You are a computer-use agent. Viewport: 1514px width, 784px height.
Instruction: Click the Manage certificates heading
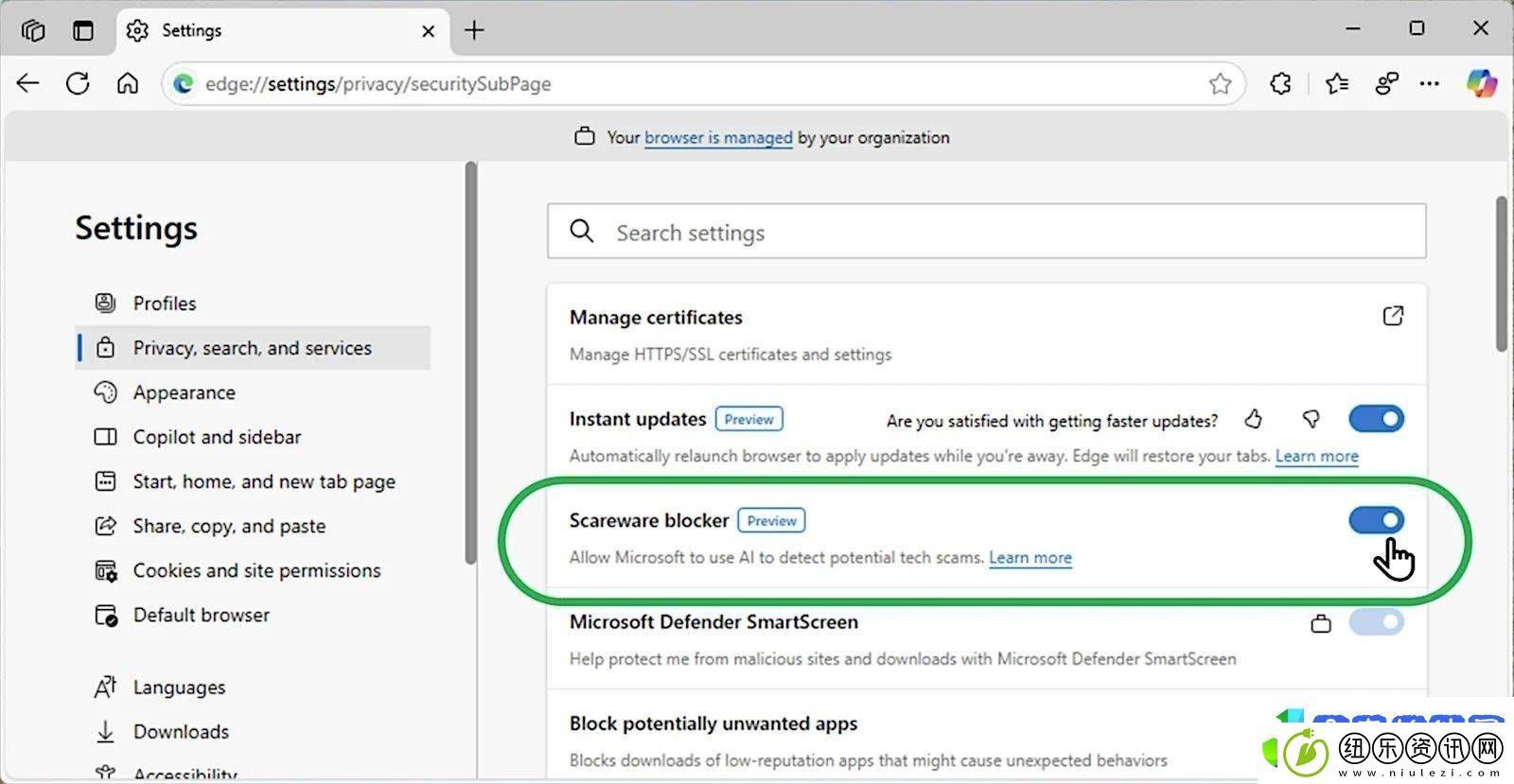[656, 318]
